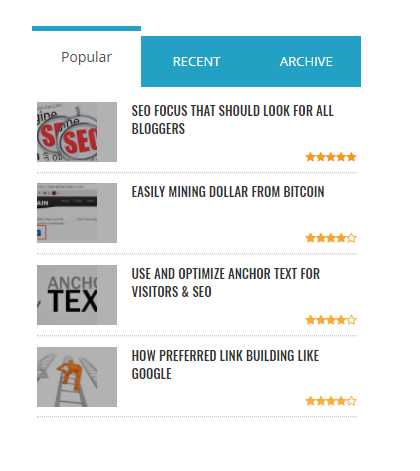This screenshot has width=420, height=471.
Task: Open the Recent tab
Action: pyautogui.click(x=196, y=62)
